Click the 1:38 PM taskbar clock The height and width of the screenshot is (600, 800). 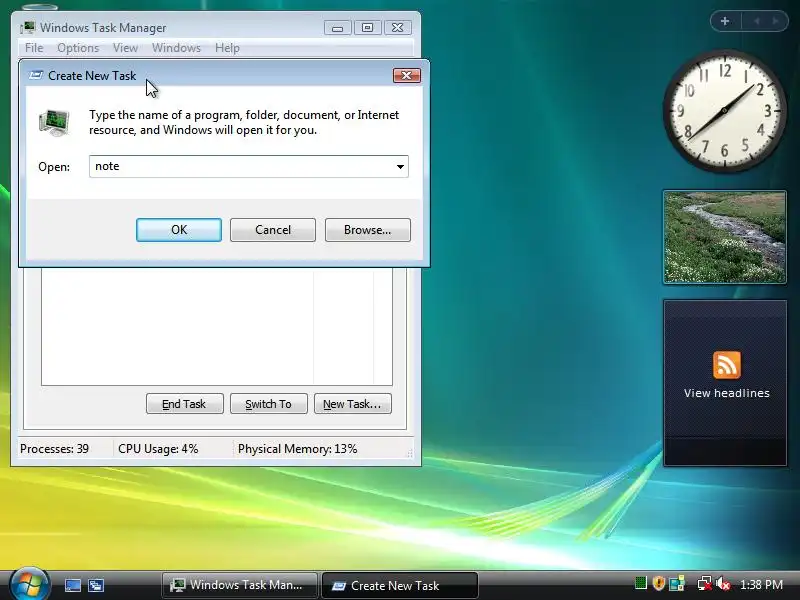click(x=761, y=585)
